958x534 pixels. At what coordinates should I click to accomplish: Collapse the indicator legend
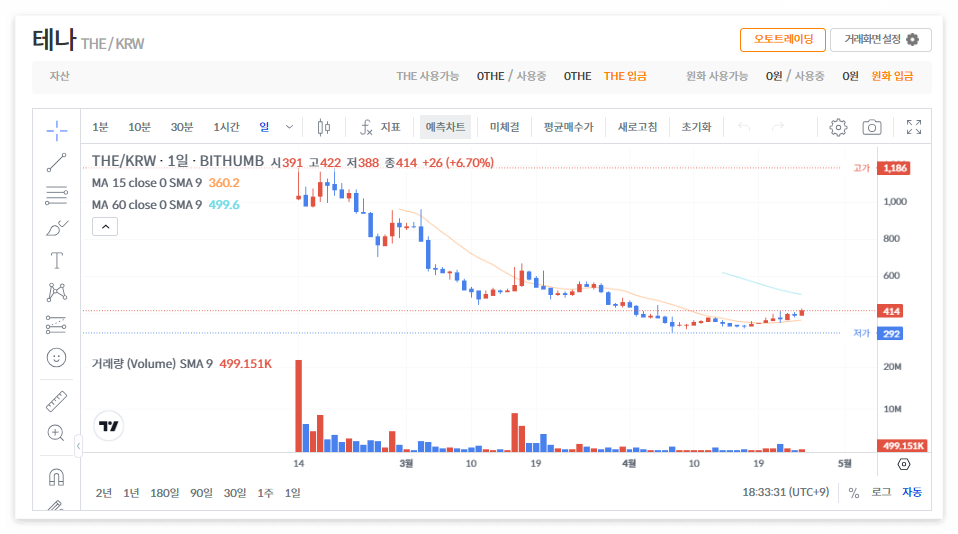coord(105,227)
